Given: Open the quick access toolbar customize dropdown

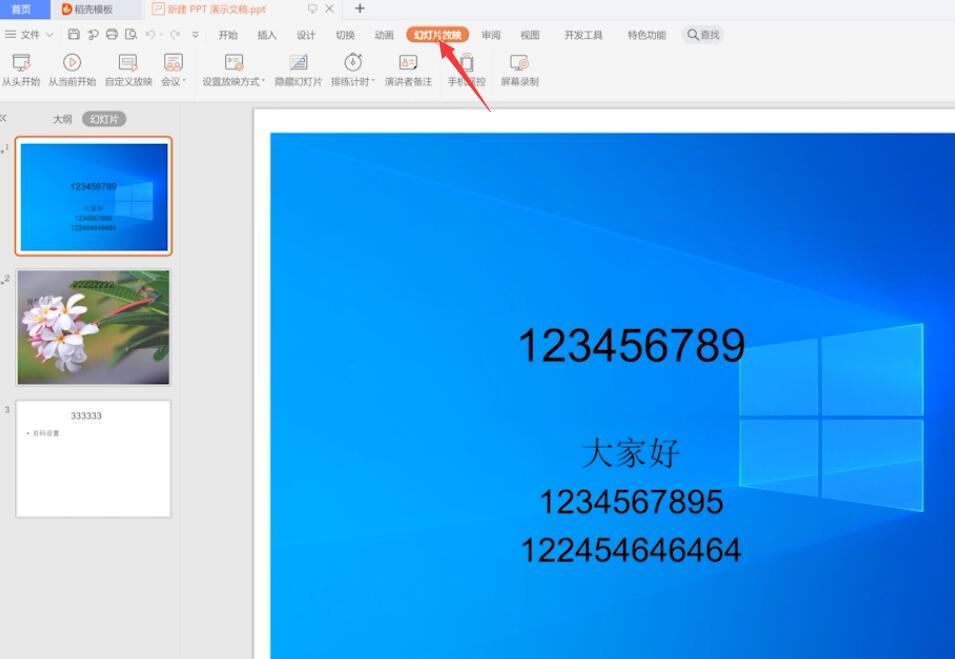Looking at the screenshot, I should (x=195, y=35).
